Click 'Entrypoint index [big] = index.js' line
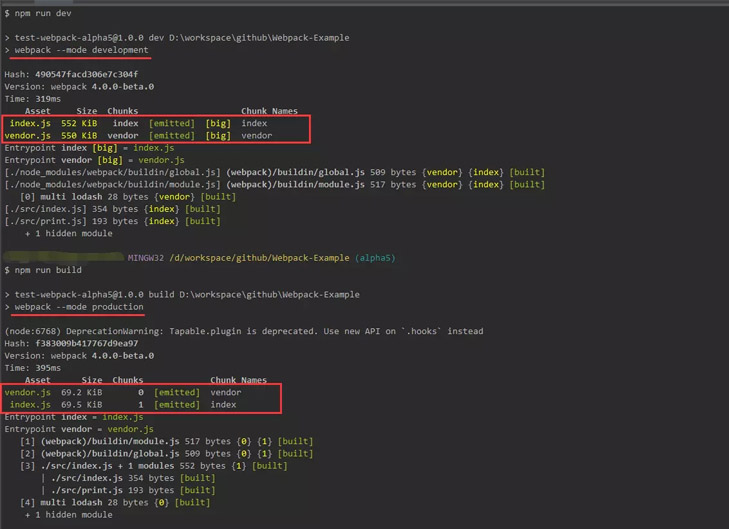The image size is (729, 529). tap(89, 148)
